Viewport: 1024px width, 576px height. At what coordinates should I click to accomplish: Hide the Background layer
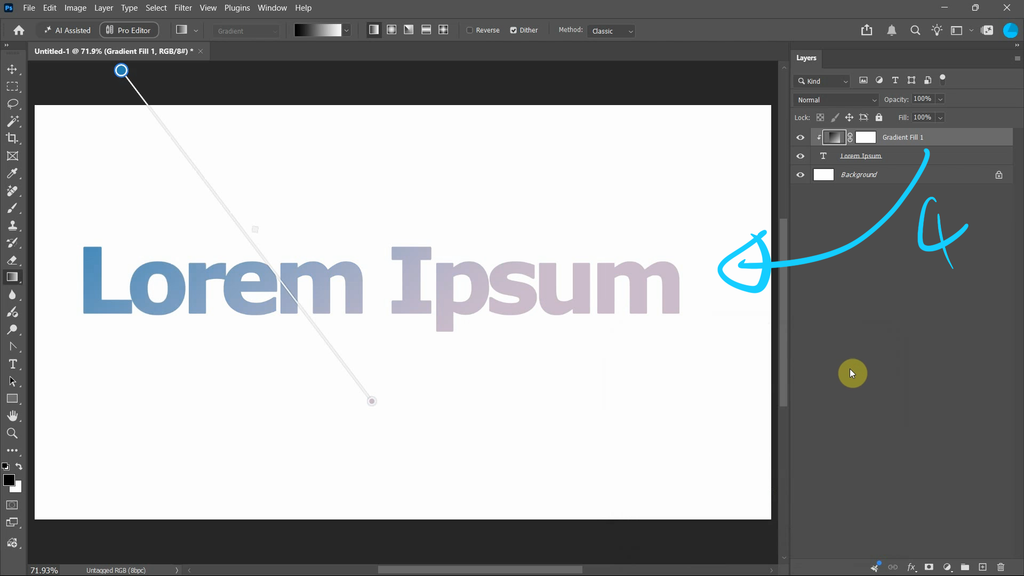[800, 175]
